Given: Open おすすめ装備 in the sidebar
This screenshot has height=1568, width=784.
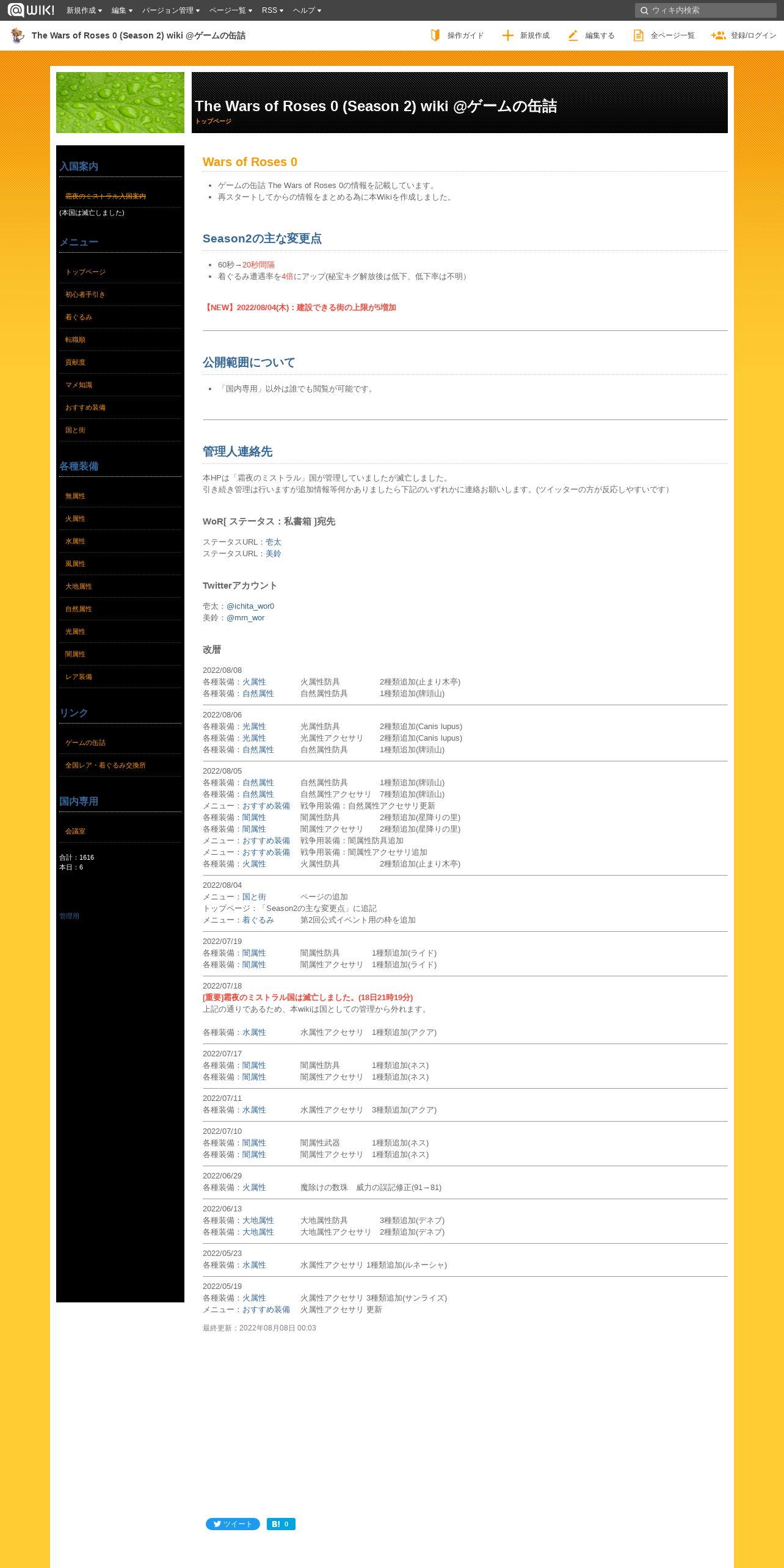Looking at the screenshot, I should pyautogui.click(x=85, y=407).
